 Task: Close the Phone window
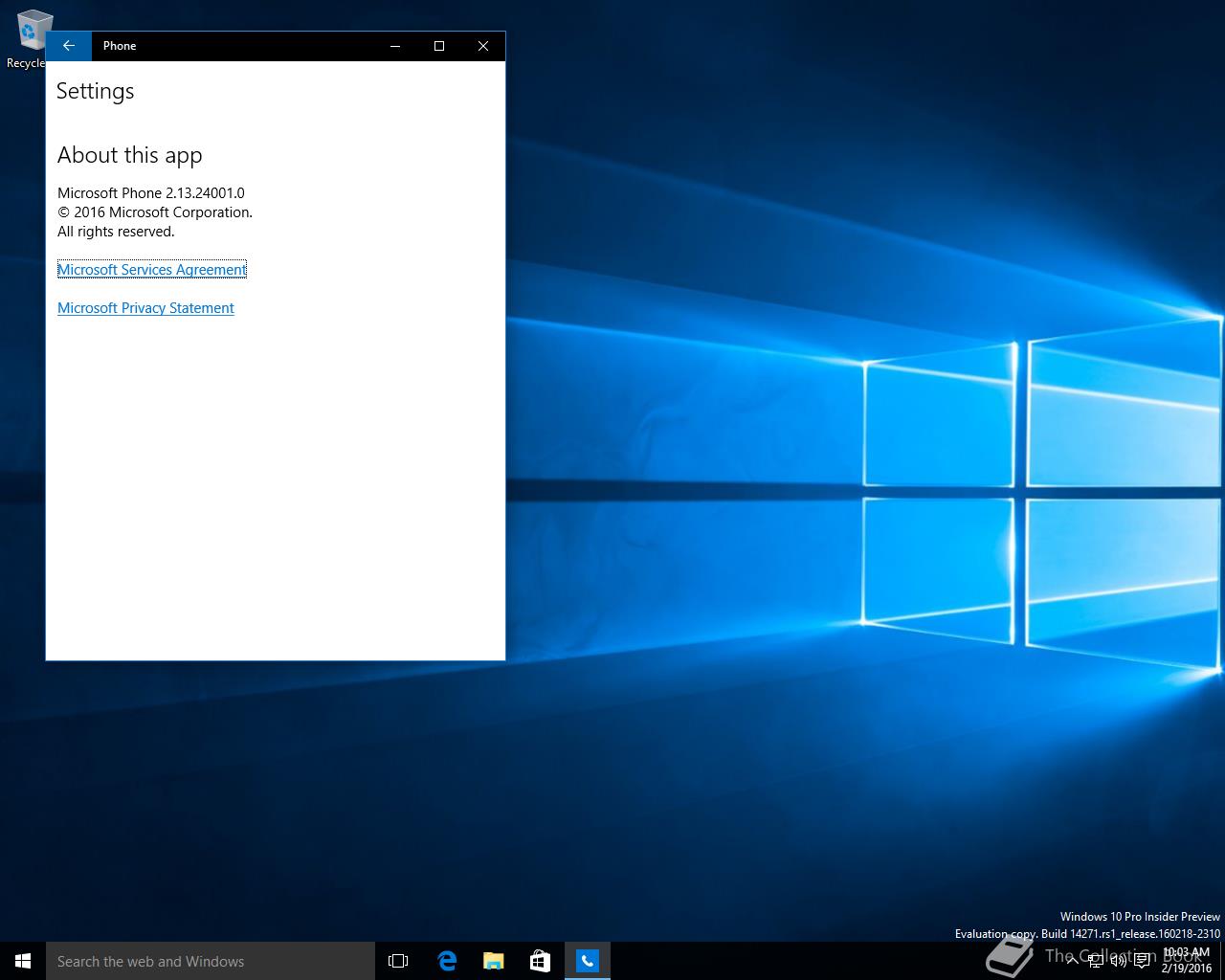pos(483,46)
